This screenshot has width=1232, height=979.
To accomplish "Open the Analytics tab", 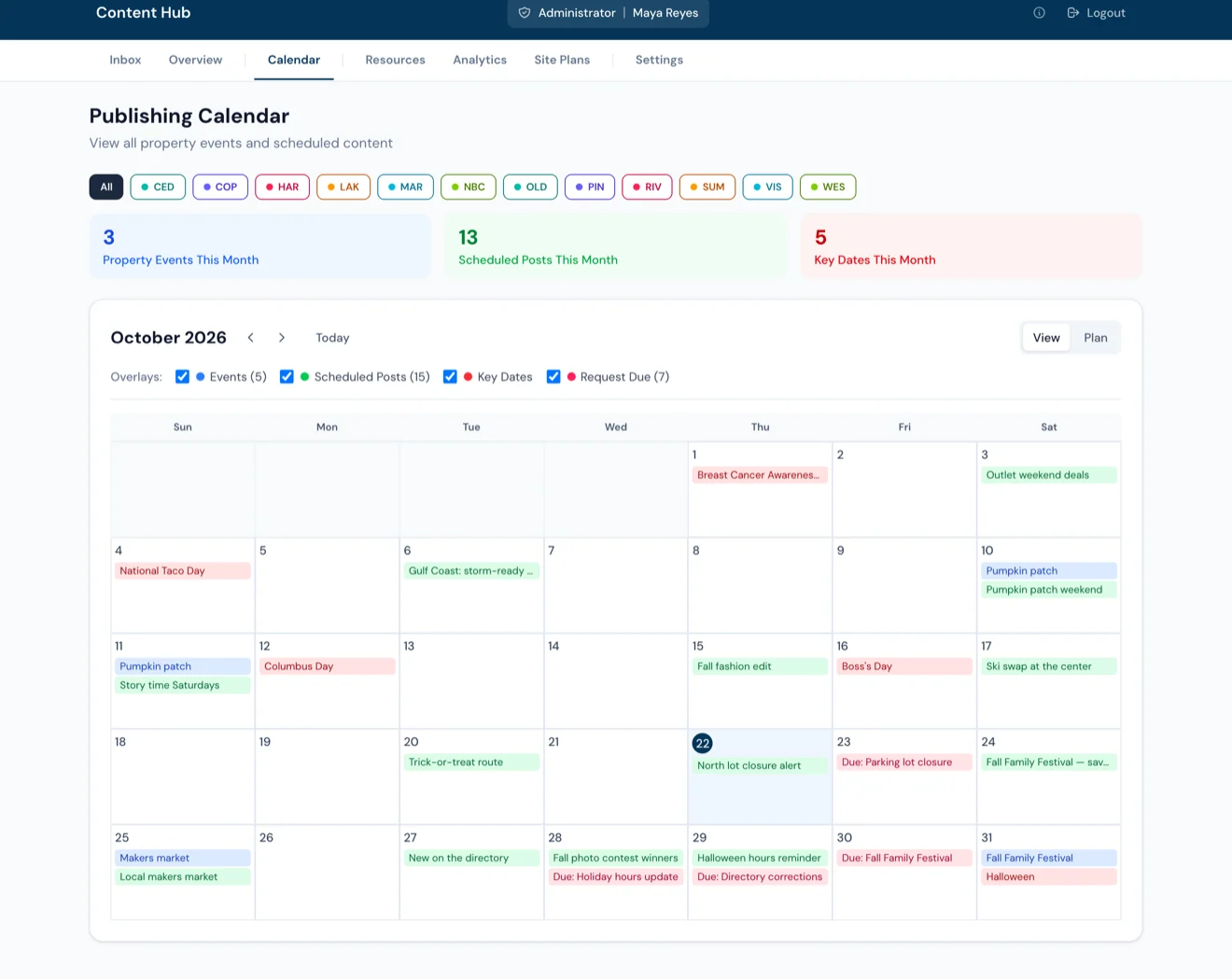I will (x=480, y=60).
